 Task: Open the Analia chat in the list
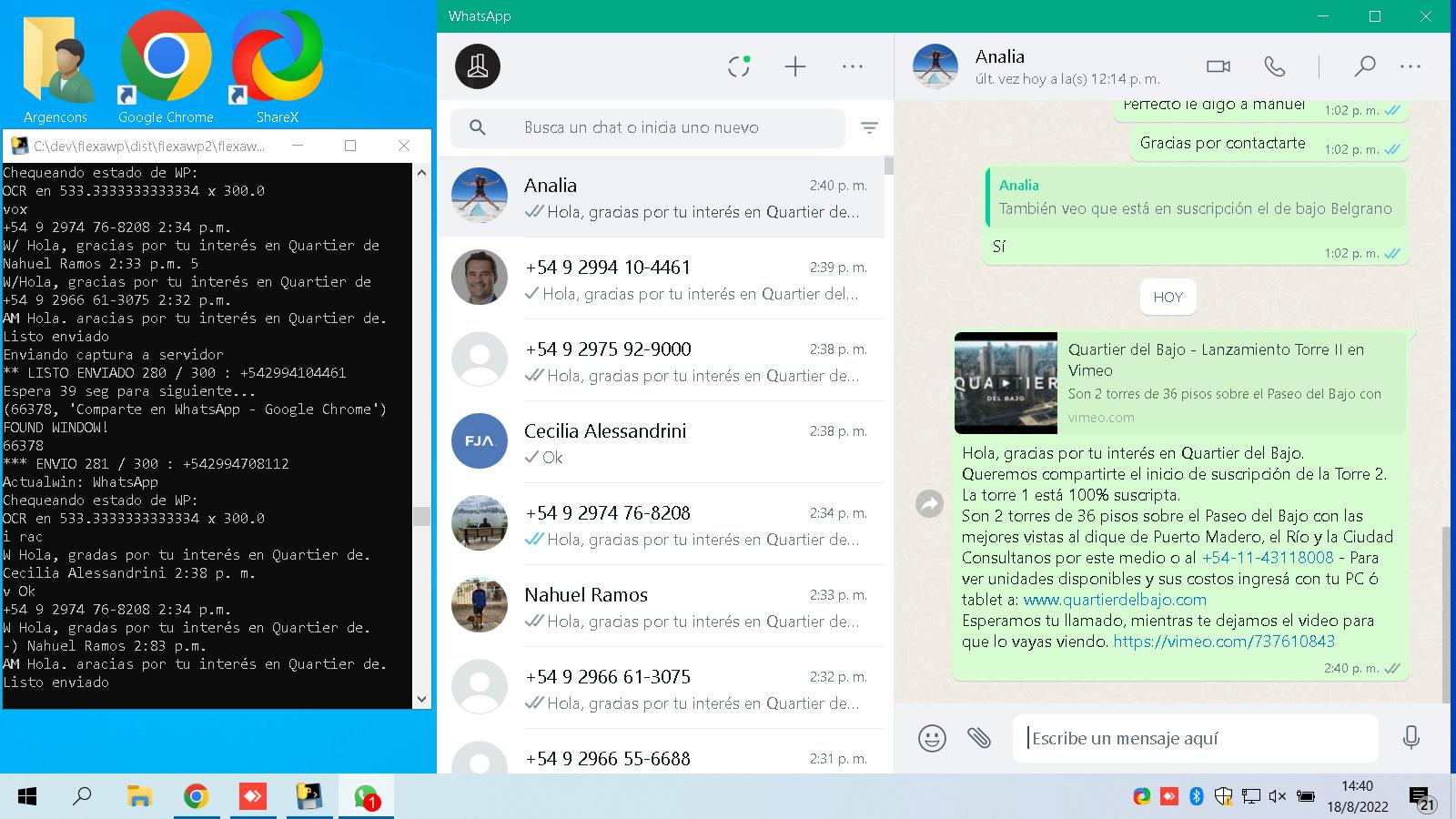click(661, 197)
